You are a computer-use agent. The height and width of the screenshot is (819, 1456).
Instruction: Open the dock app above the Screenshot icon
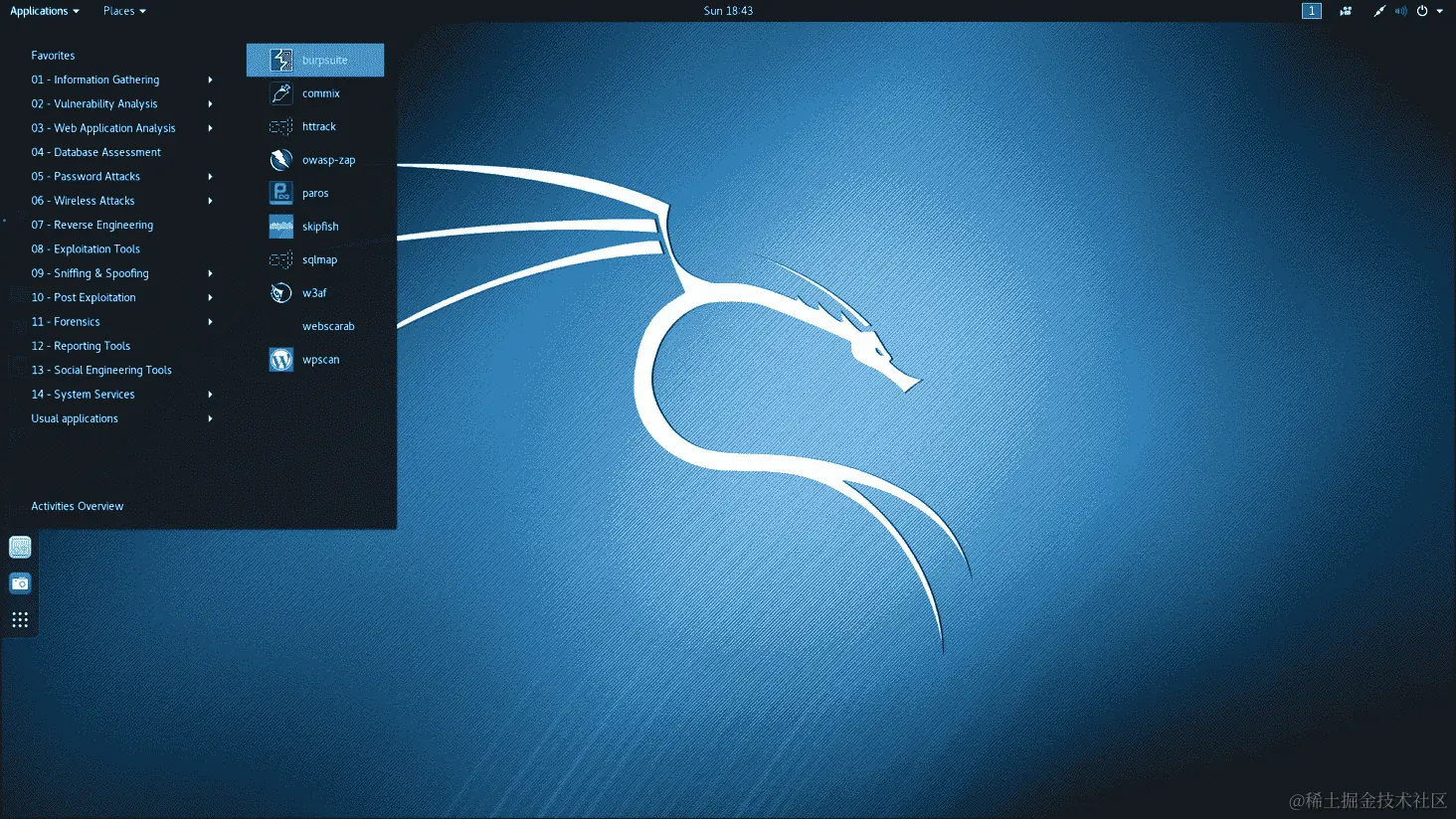20,547
